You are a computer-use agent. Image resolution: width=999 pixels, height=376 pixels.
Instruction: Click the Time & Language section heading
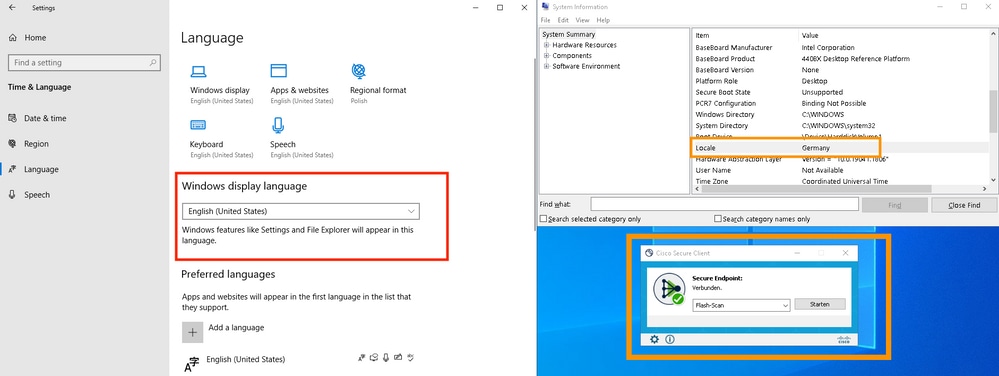[40, 87]
